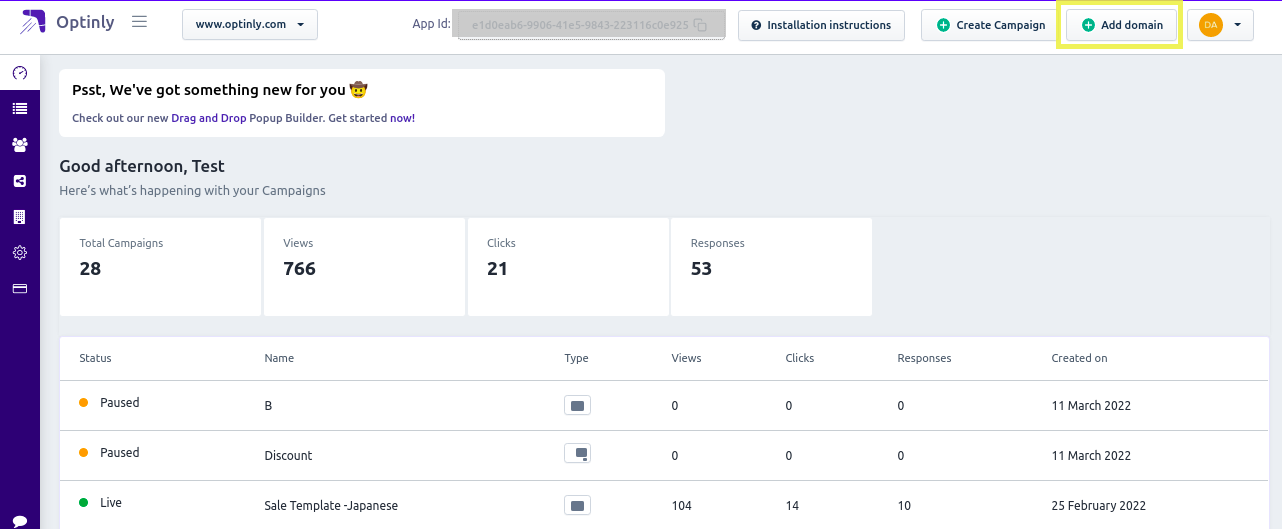Screen dimensions: 1282x529
Task: Expand the www.optinly.com domain dropdown
Action: click(x=250, y=25)
